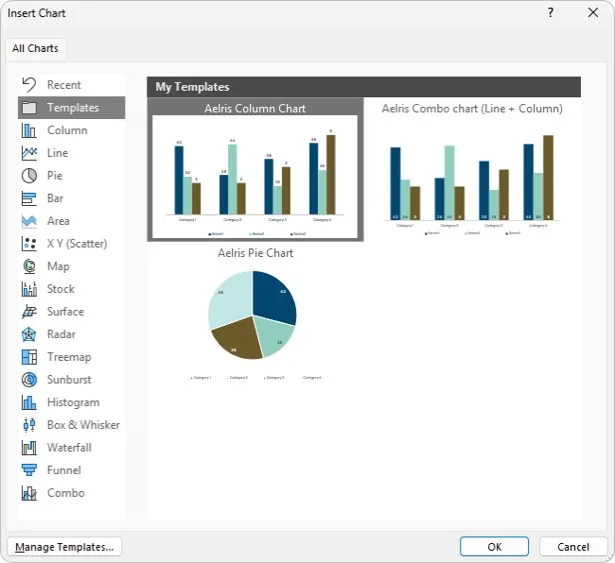Dismiss dialog with Cancel button

[573, 547]
